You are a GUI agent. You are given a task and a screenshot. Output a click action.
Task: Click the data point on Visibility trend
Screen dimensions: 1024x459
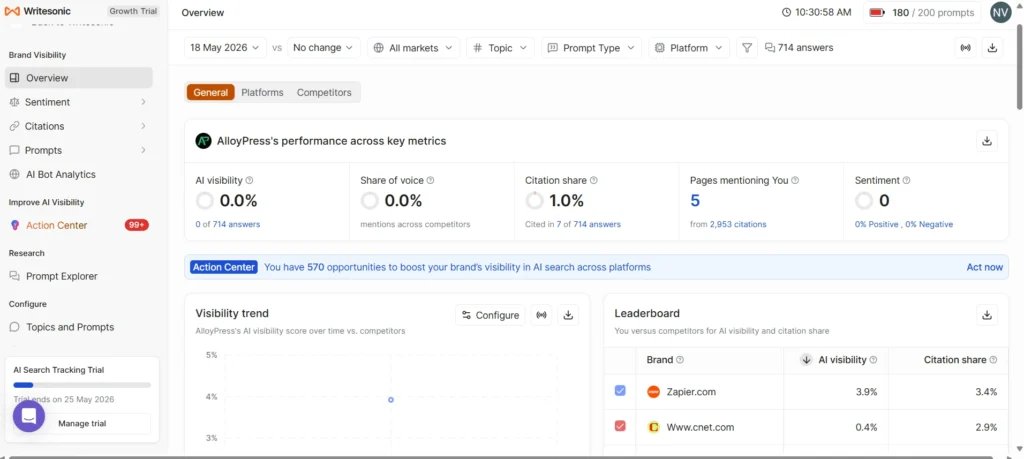pyautogui.click(x=391, y=400)
